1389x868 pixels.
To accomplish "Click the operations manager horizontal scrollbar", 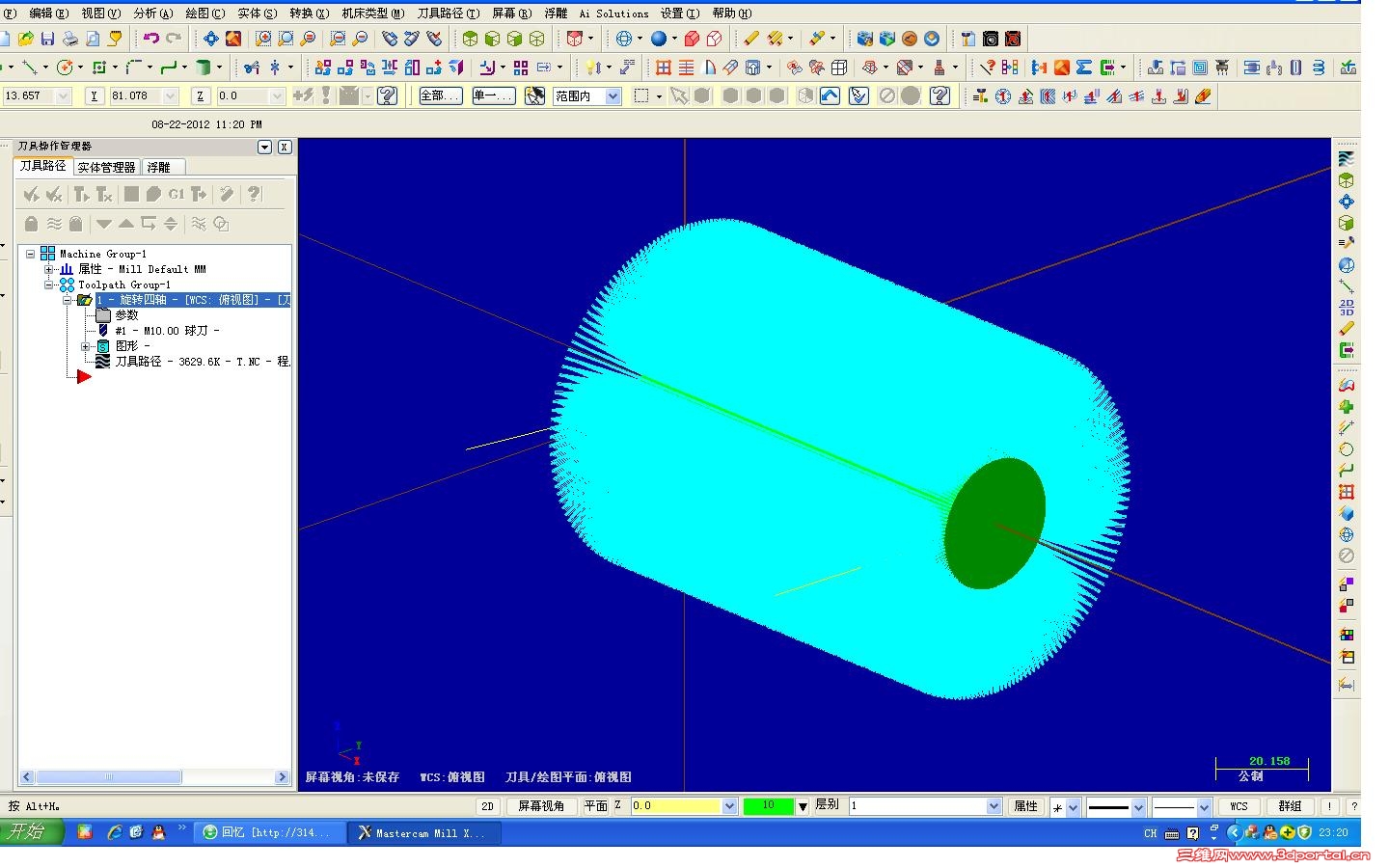I will (154, 776).
